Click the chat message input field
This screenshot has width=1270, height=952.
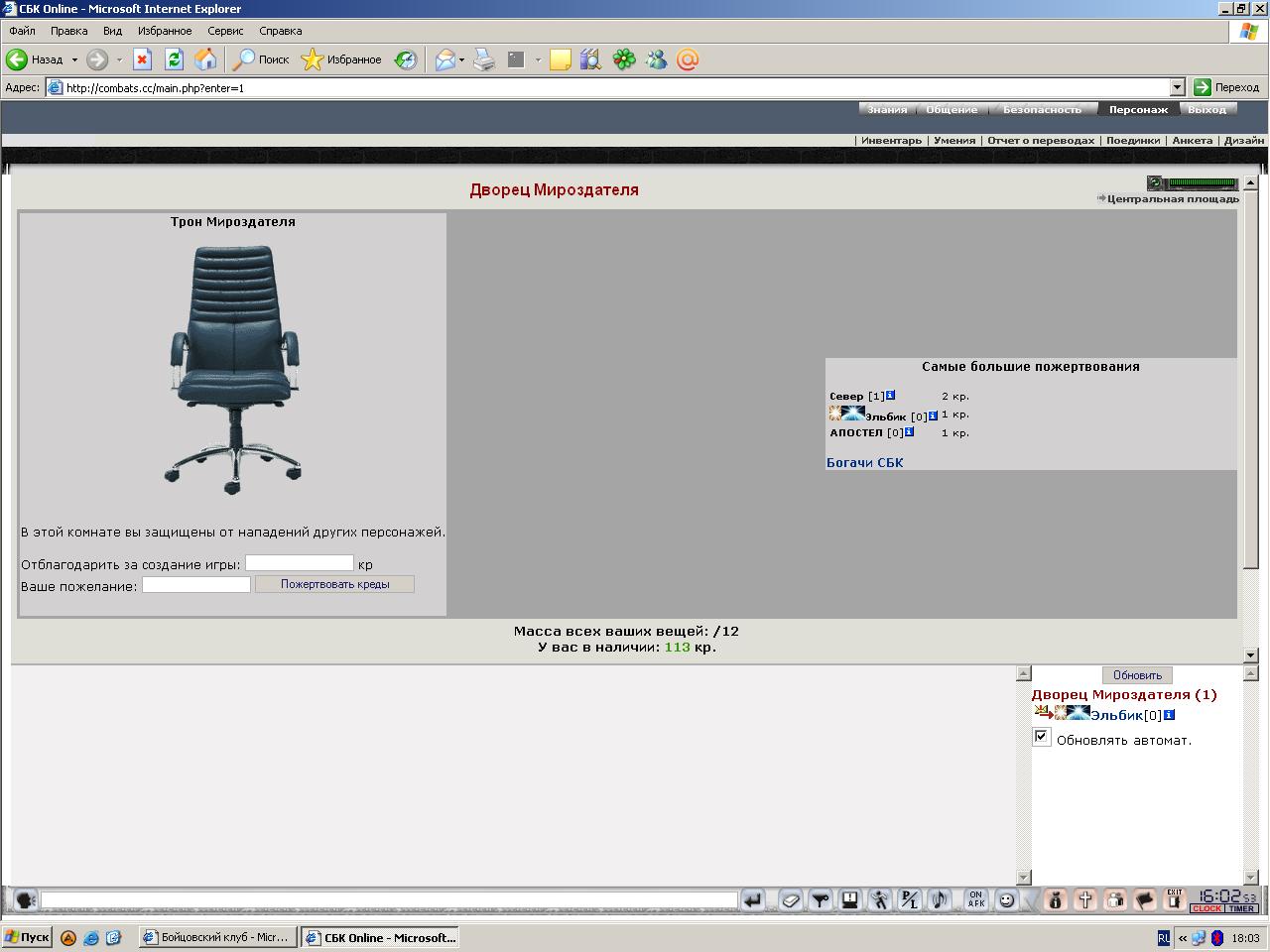389,899
